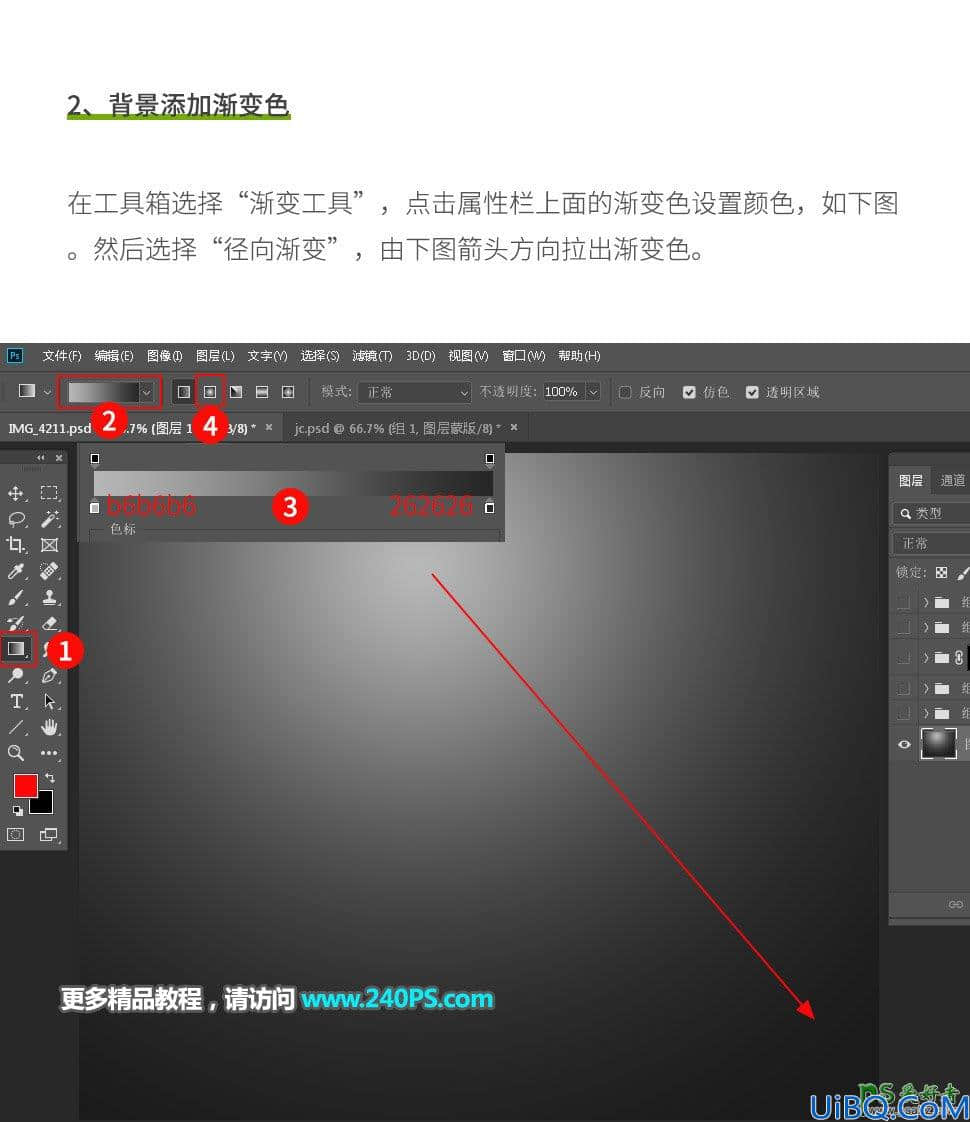970x1122 pixels.
Task: Select the Move tool
Action: coord(15,493)
